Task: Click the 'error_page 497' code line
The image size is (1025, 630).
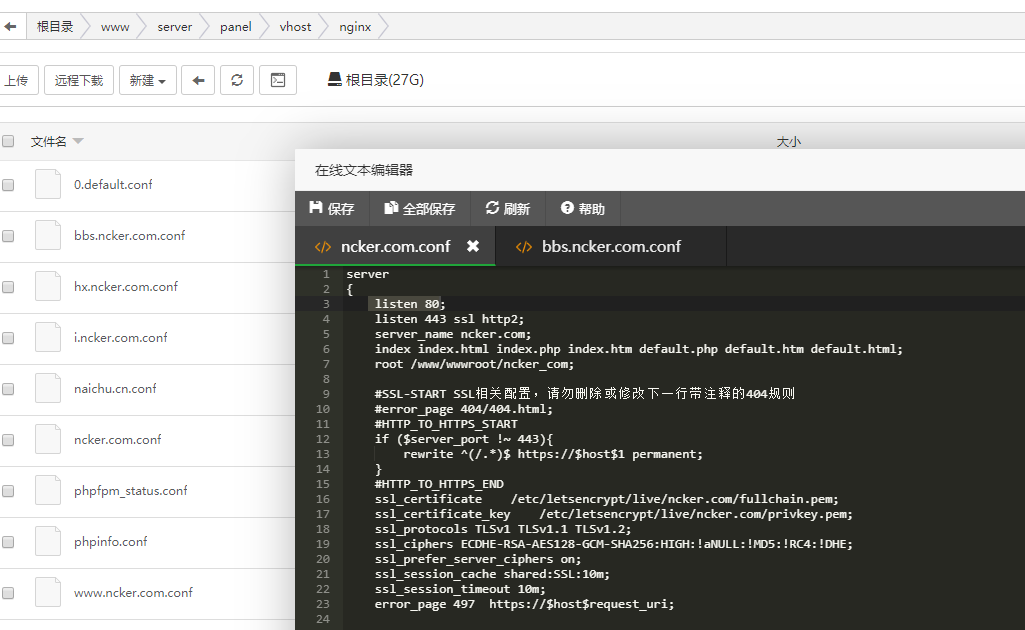Action: 524,605
